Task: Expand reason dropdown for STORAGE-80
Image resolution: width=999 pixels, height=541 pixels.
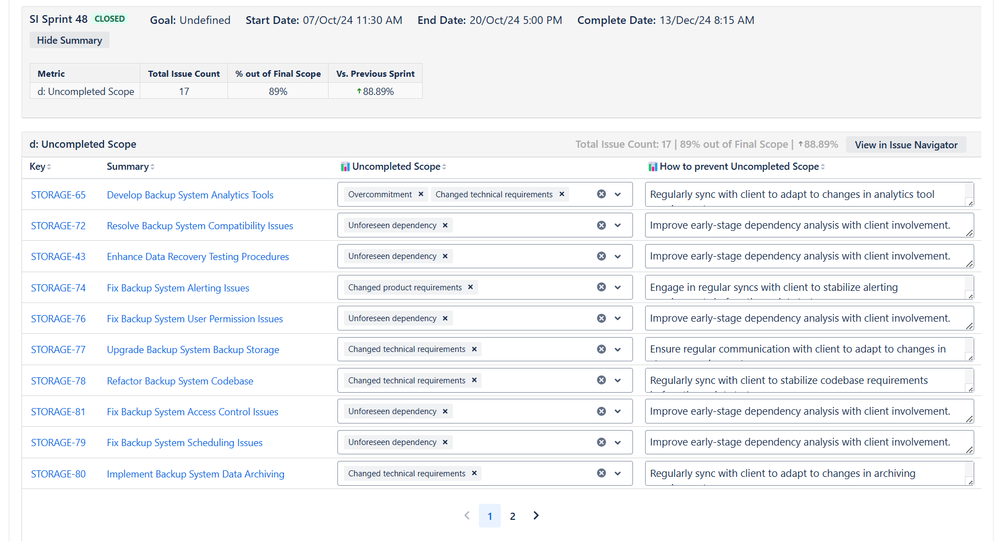Action: [617, 473]
